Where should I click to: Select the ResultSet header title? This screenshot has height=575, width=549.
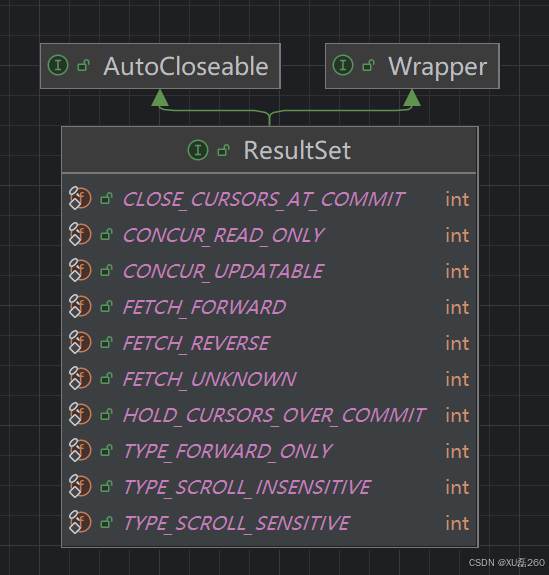coord(297,150)
